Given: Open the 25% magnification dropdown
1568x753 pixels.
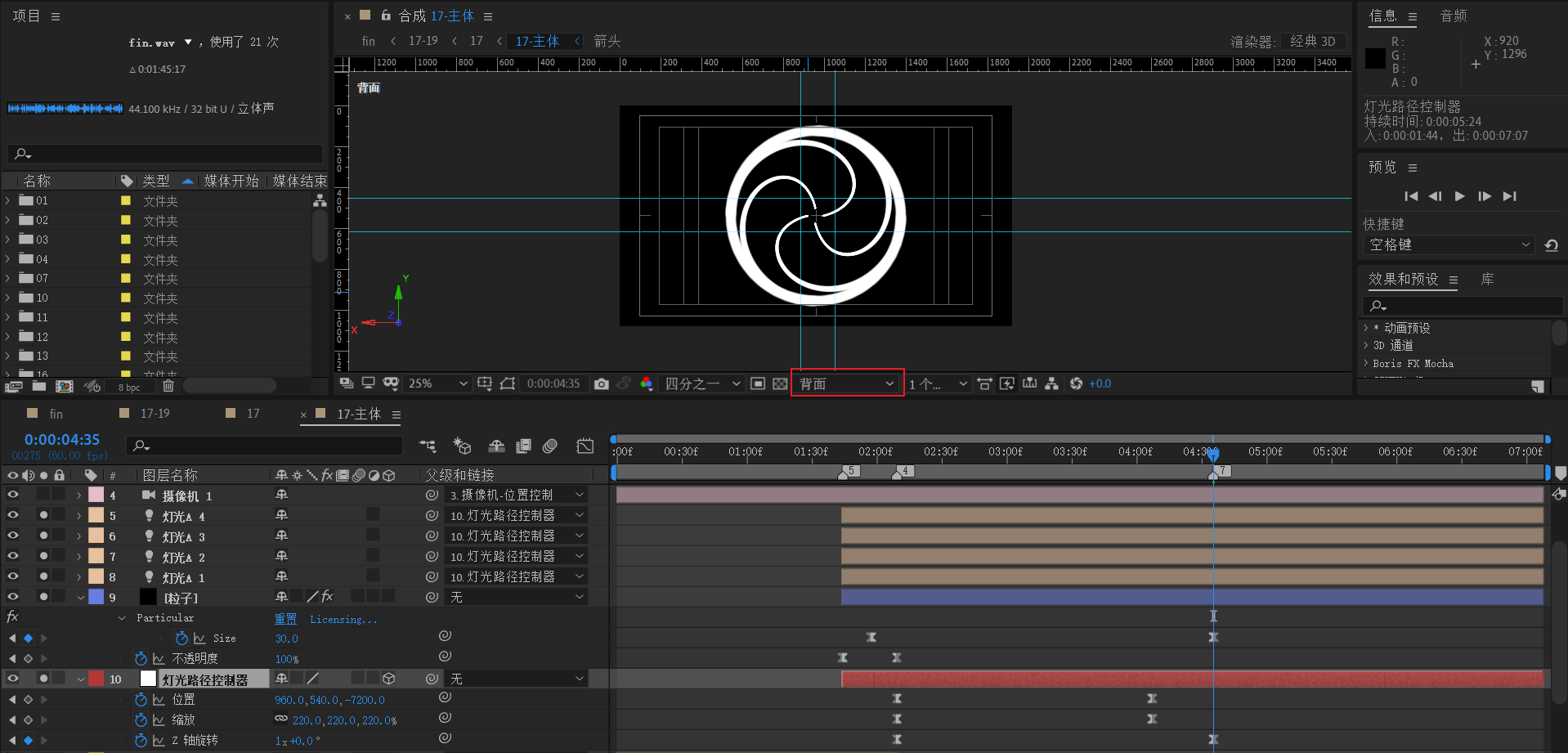Looking at the screenshot, I should tap(438, 383).
